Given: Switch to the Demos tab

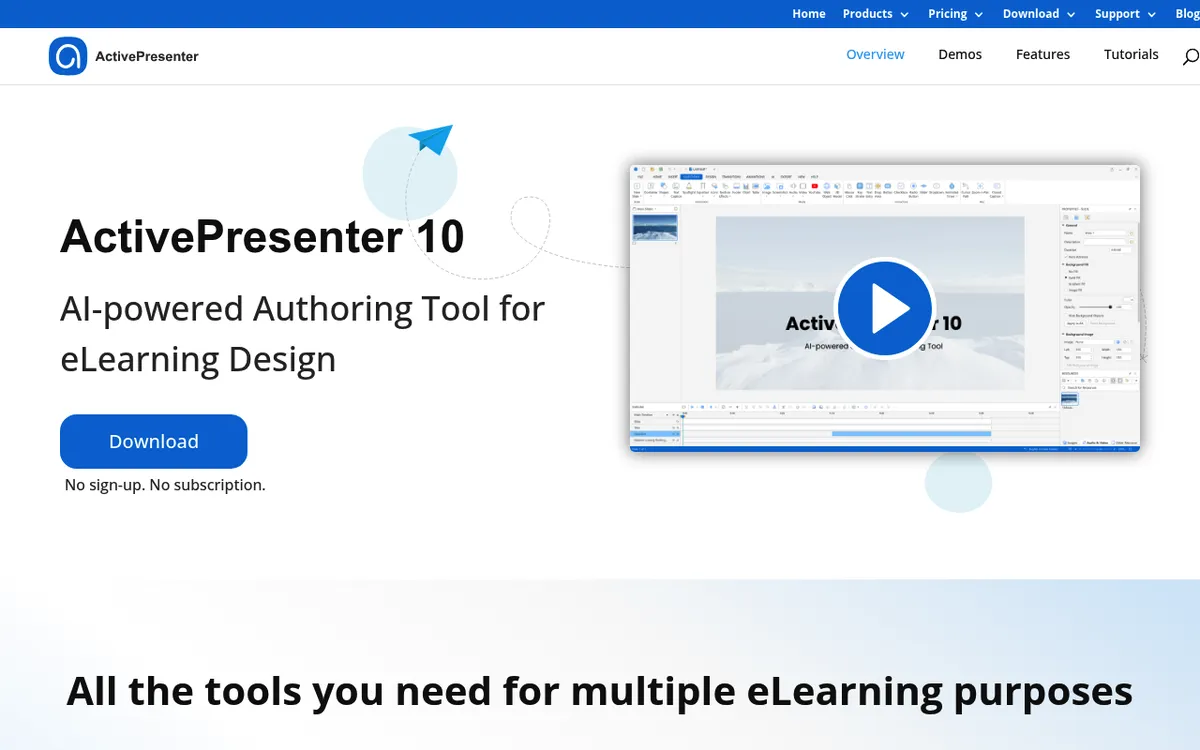Looking at the screenshot, I should [x=960, y=55].
